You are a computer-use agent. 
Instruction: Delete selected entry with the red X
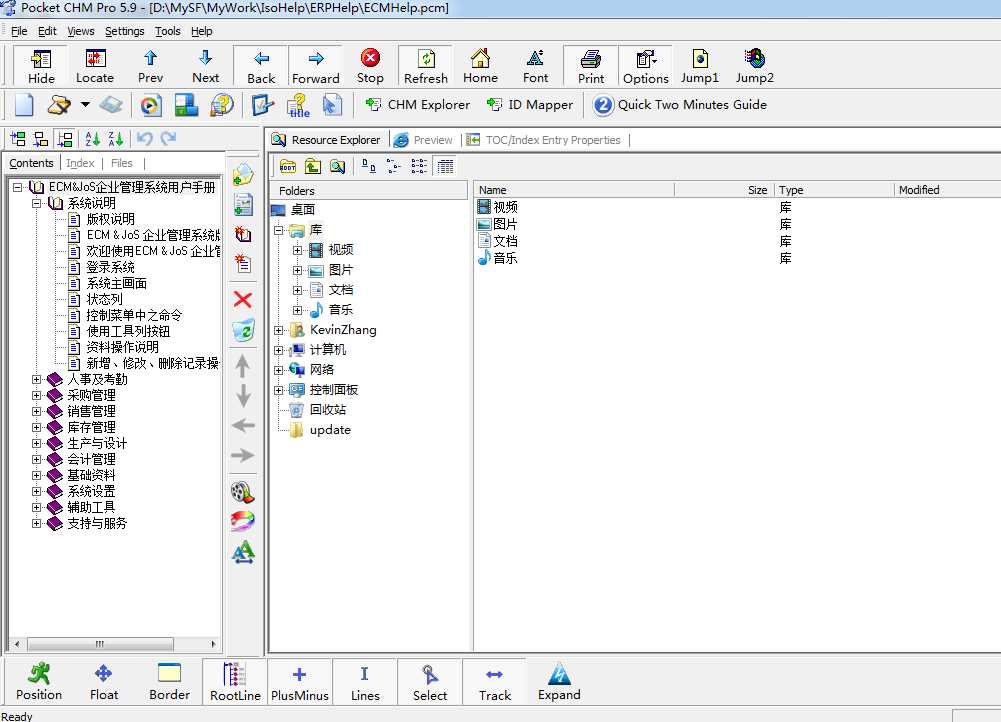(243, 299)
